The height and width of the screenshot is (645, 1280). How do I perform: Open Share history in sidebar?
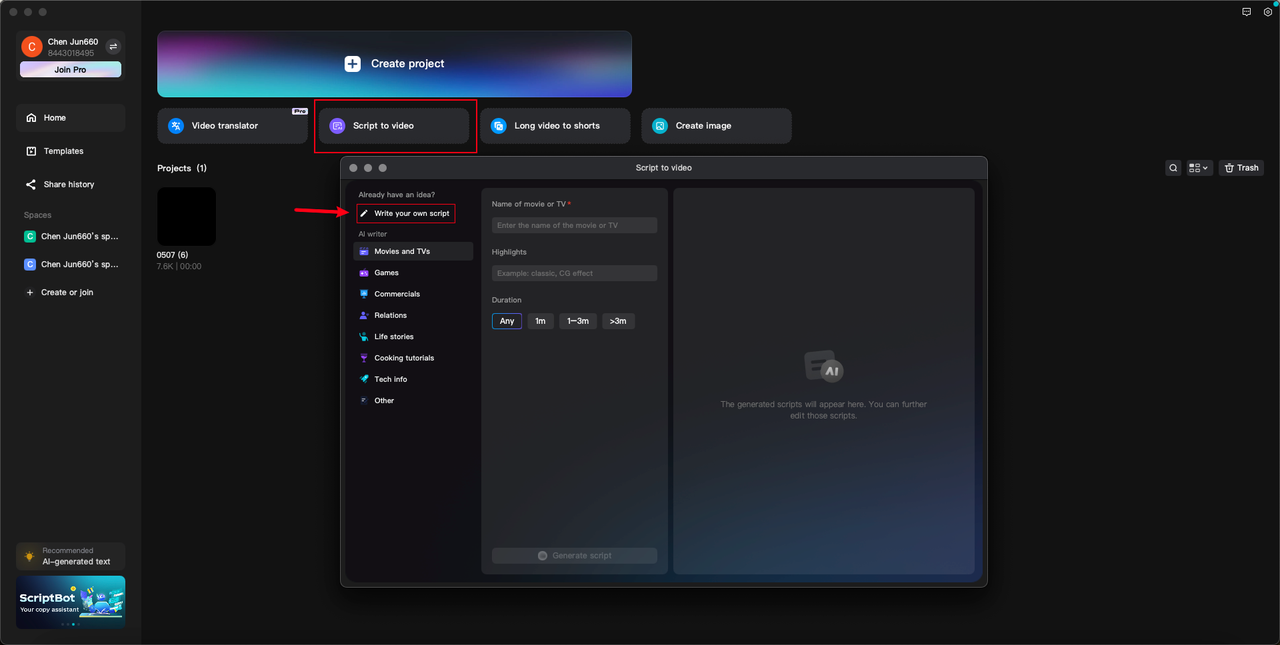click(70, 184)
